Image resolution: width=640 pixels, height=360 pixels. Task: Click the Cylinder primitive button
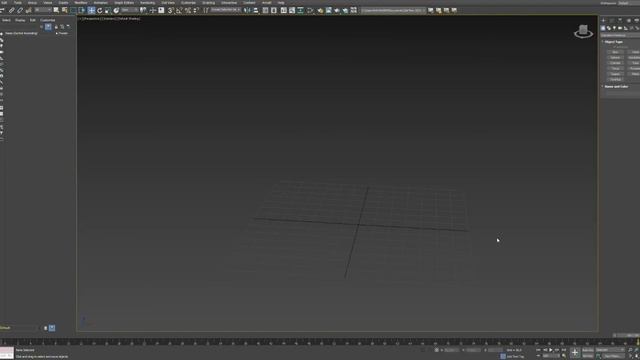[616, 63]
